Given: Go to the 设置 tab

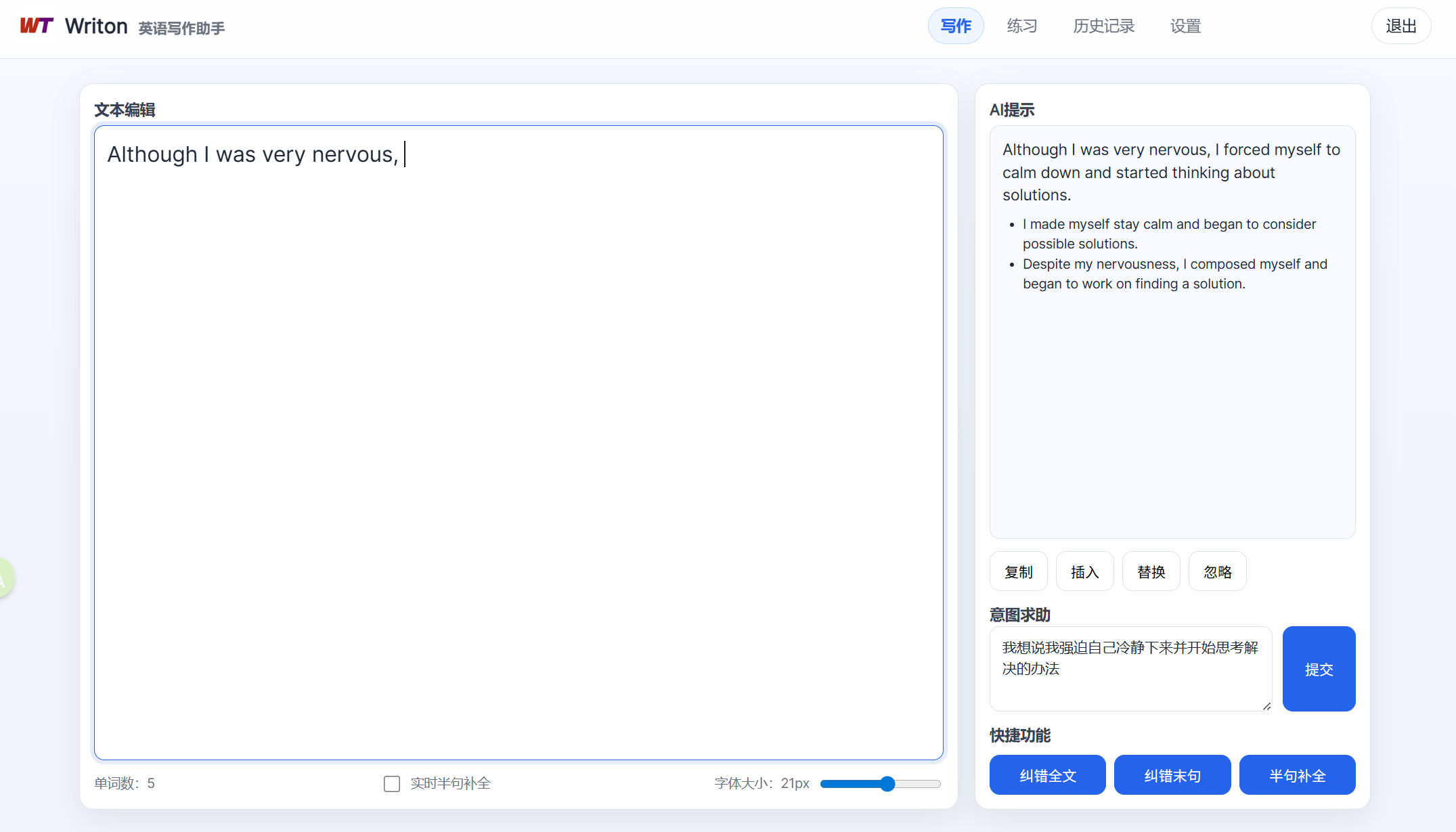Looking at the screenshot, I should (1185, 26).
